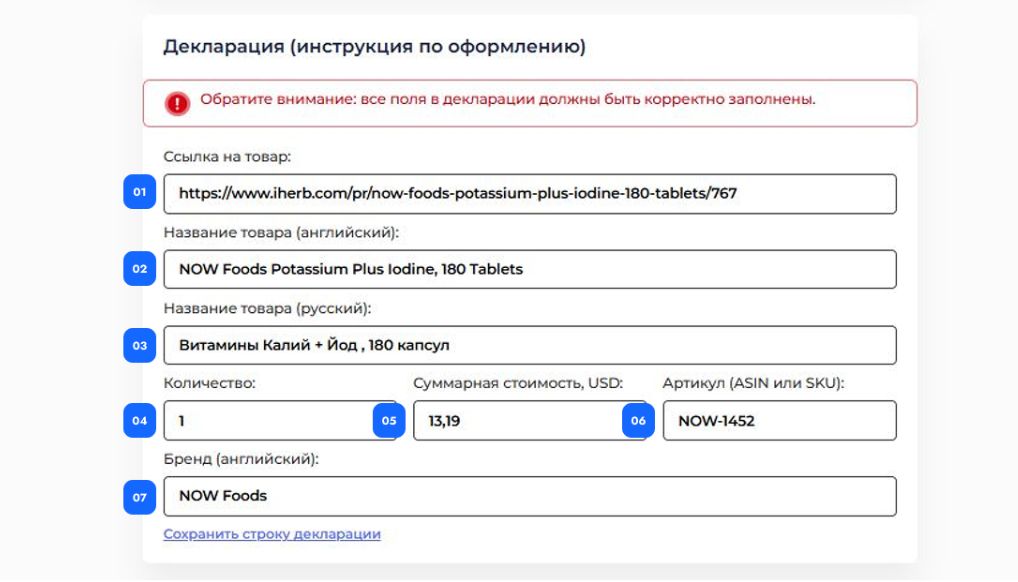Click the blue 04 step badge
The height and width of the screenshot is (582, 1018).
[140, 420]
